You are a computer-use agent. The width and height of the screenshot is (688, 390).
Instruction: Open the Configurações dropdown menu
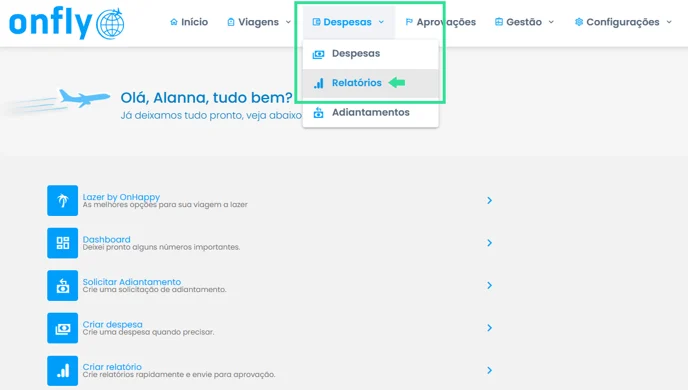623,22
